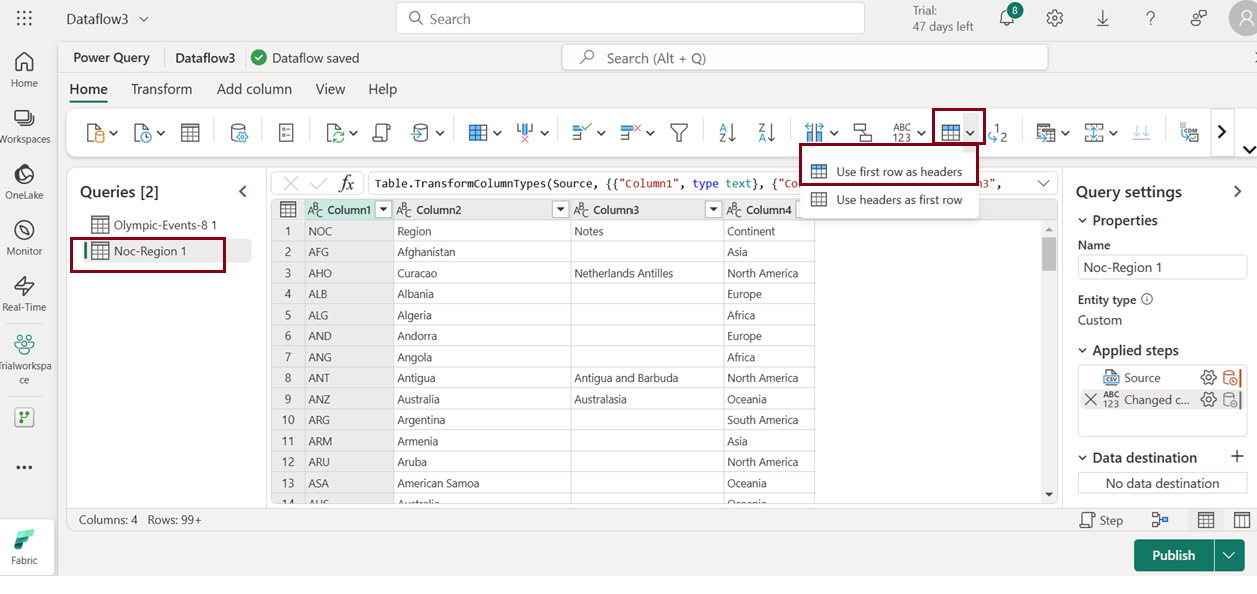Open Dataflow3 title dropdown
The image size is (1257, 594).
(144, 19)
